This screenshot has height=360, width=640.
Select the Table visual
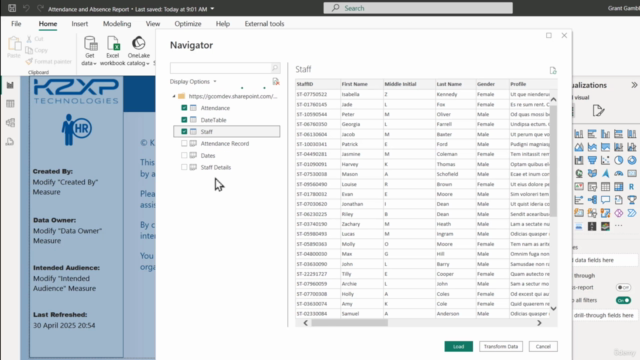click(605, 187)
